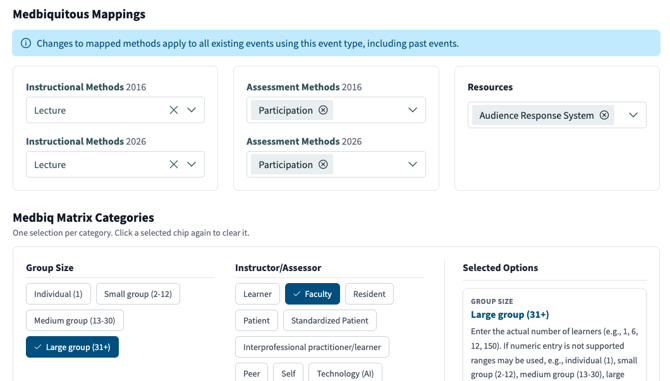This screenshot has height=381, width=670.
Task: Click the Group Size column heading
Action: pyautogui.click(x=50, y=268)
